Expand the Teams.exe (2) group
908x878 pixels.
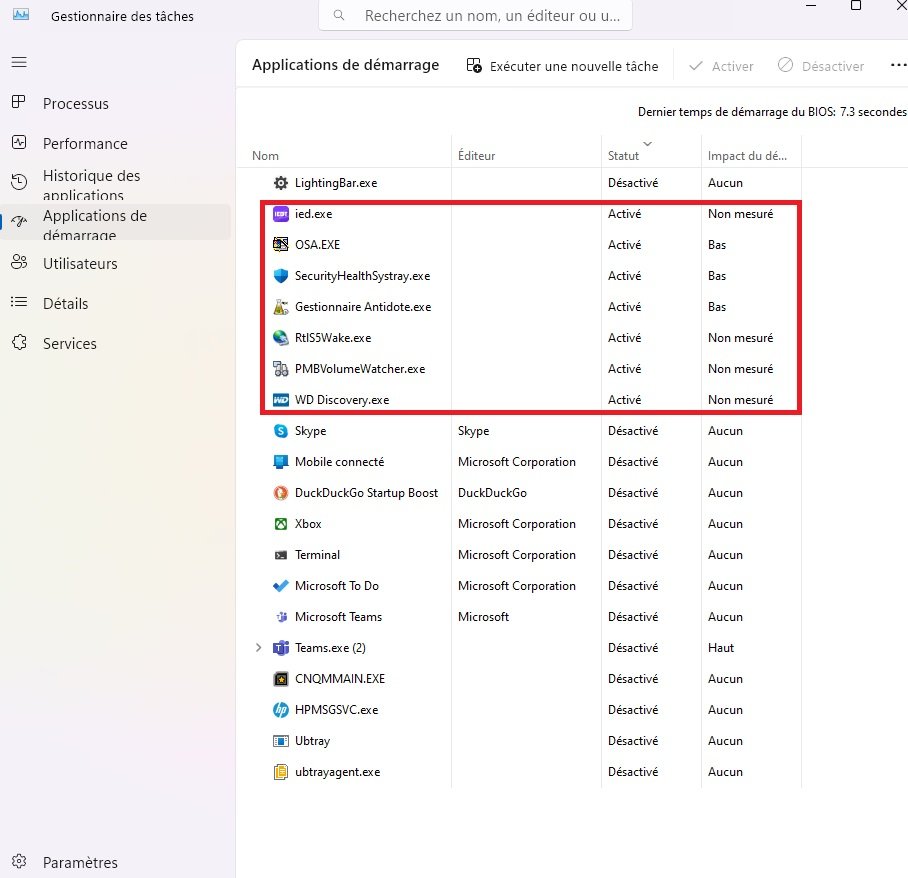[x=259, y=647]
